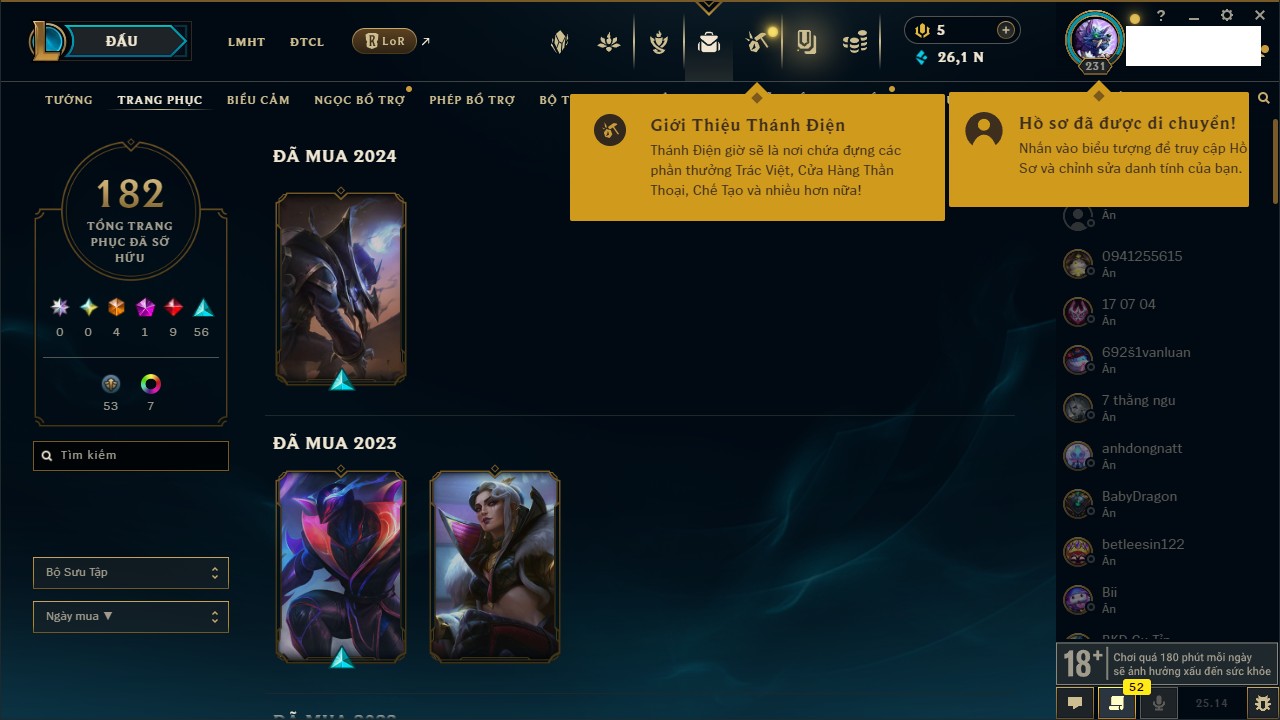Click the friends list scrollbar

[x=1275, y=150]
